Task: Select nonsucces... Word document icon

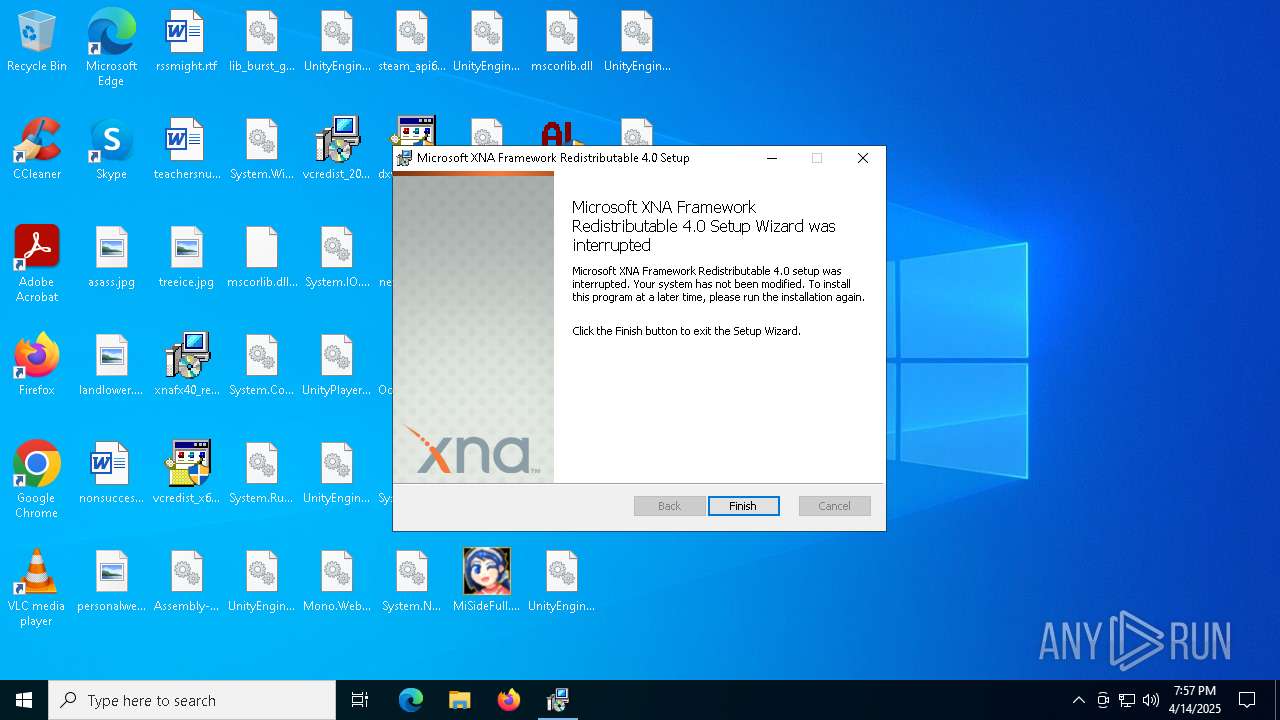Action: coord(111,474)
